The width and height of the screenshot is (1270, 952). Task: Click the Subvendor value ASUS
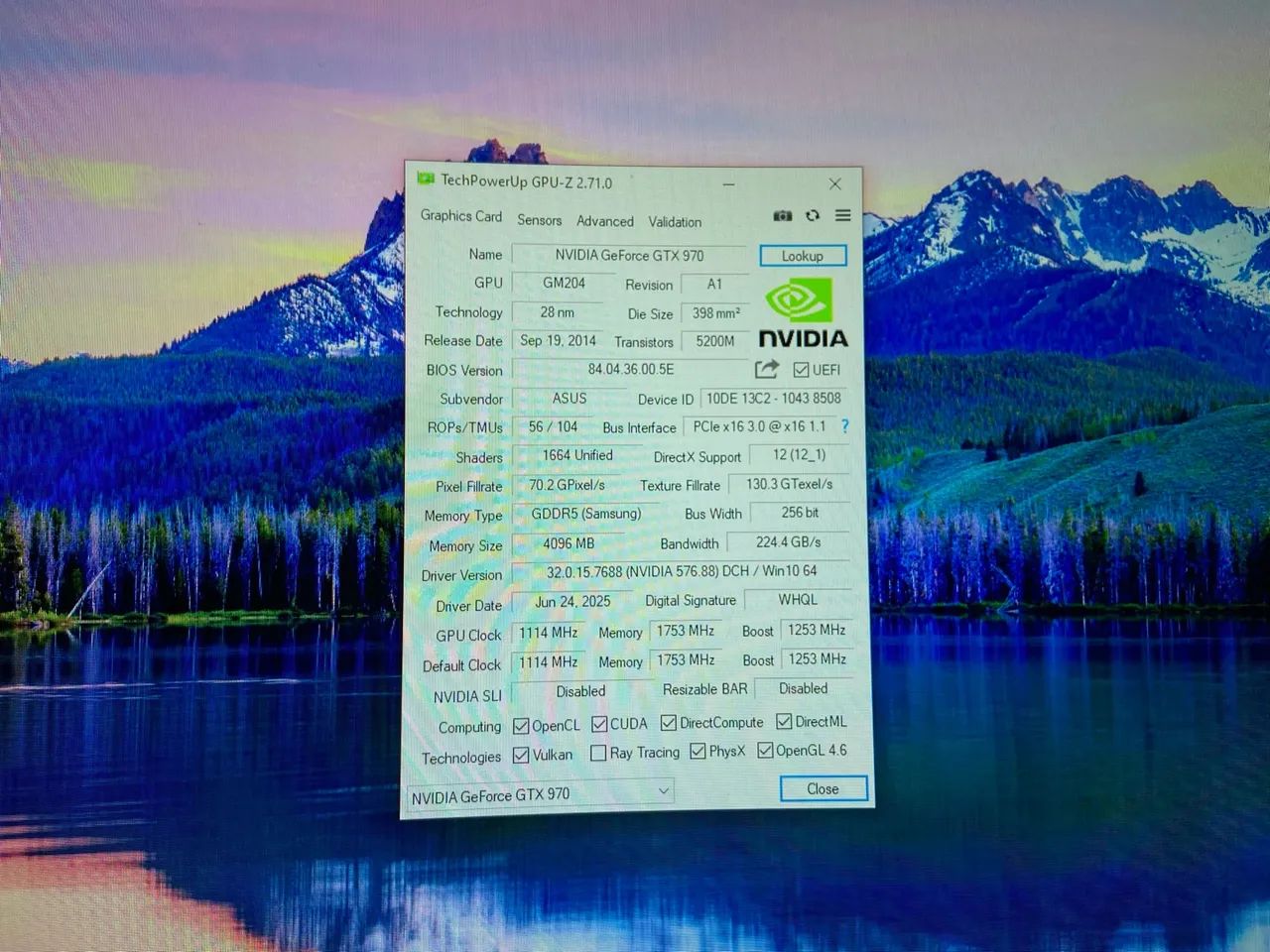click(570, 398)
